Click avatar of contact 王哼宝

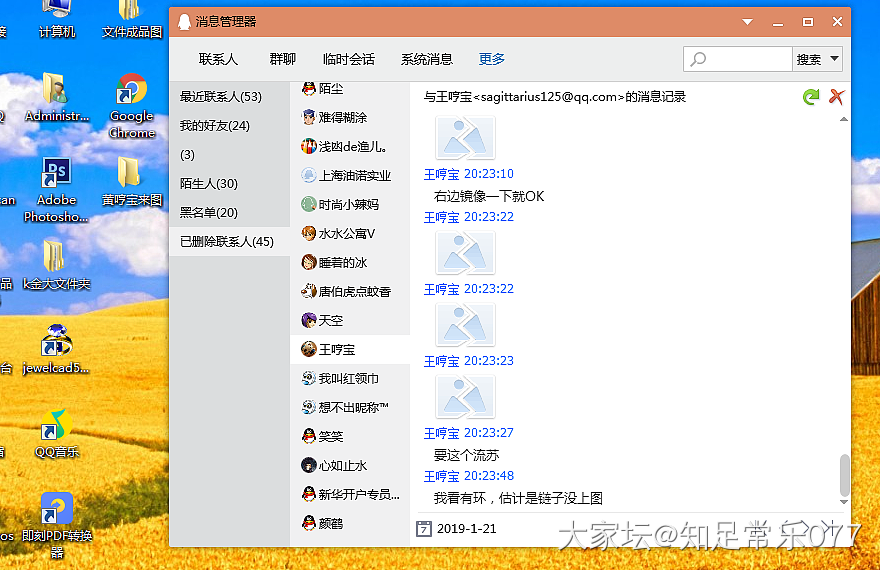click(x=309, y=350)
